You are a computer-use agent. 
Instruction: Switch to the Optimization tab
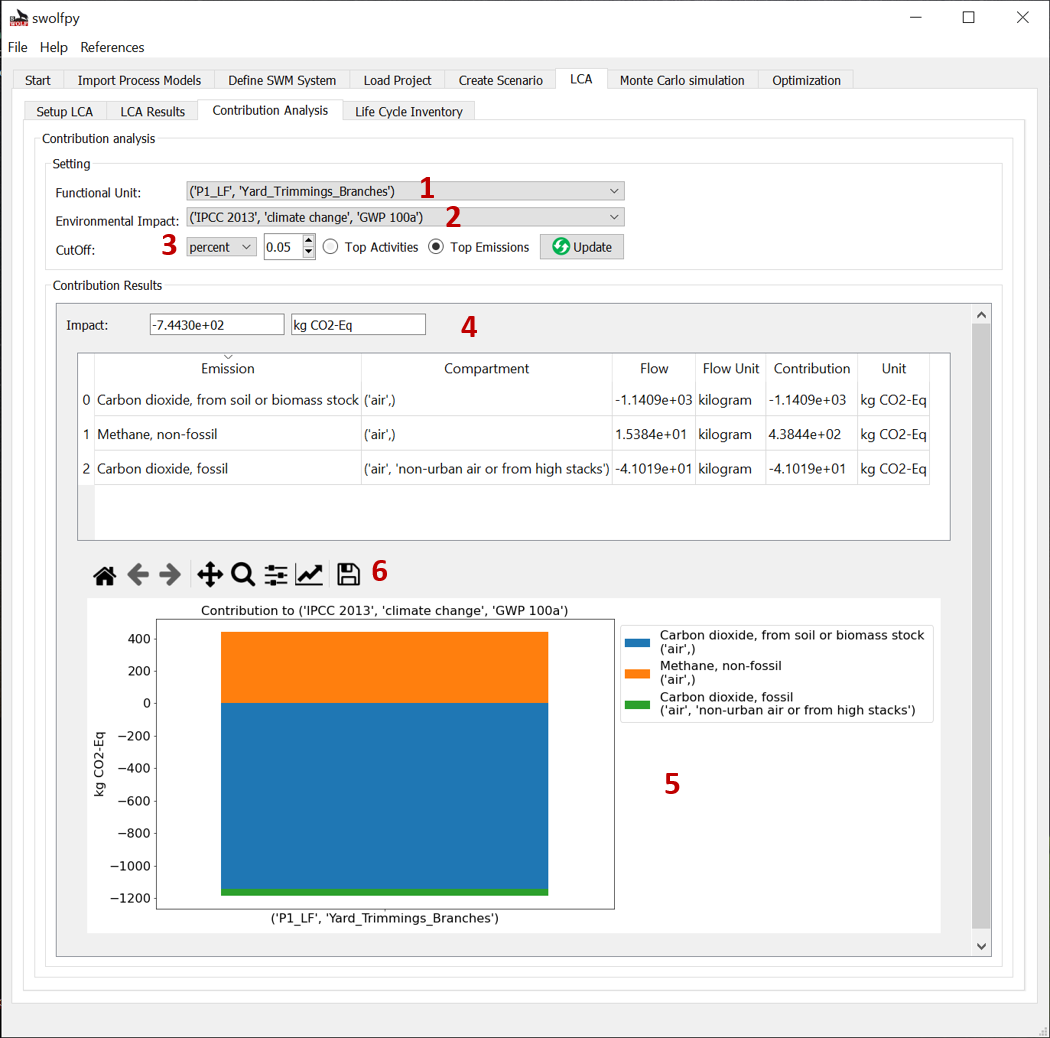pyautogui.click(x=806, y=80)
